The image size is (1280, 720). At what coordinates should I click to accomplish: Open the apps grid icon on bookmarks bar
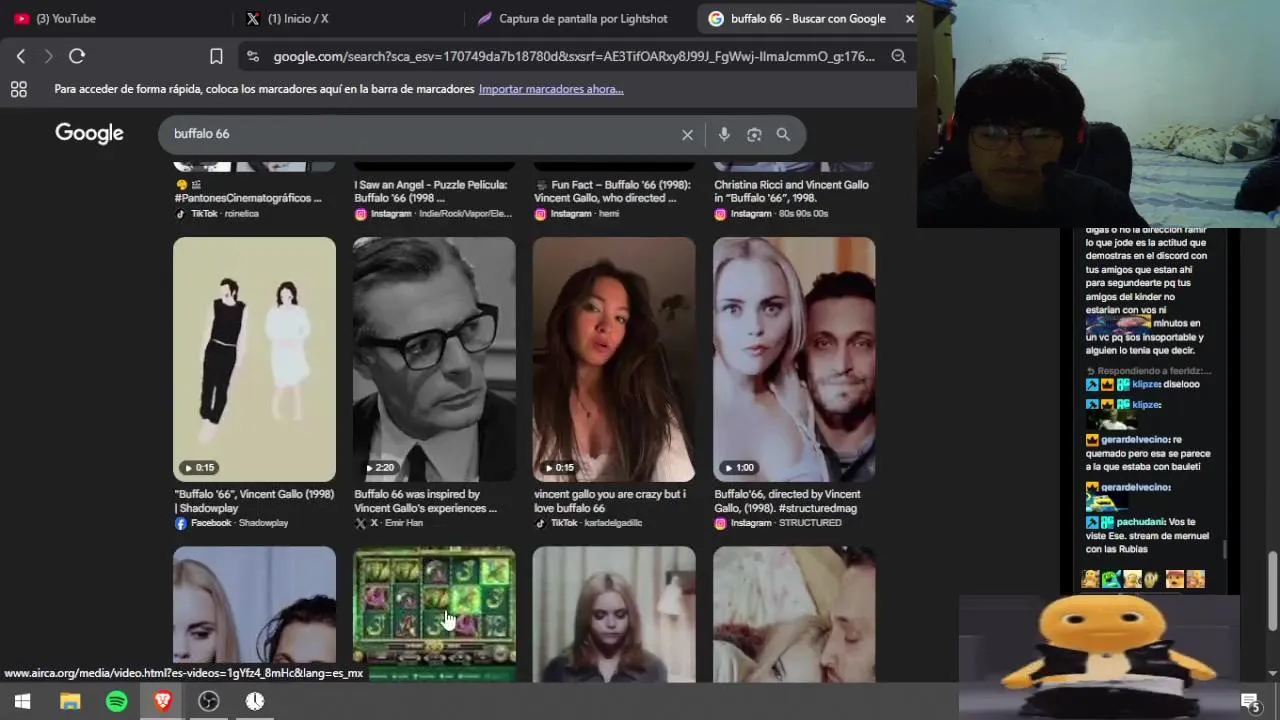tap(18, 89)
